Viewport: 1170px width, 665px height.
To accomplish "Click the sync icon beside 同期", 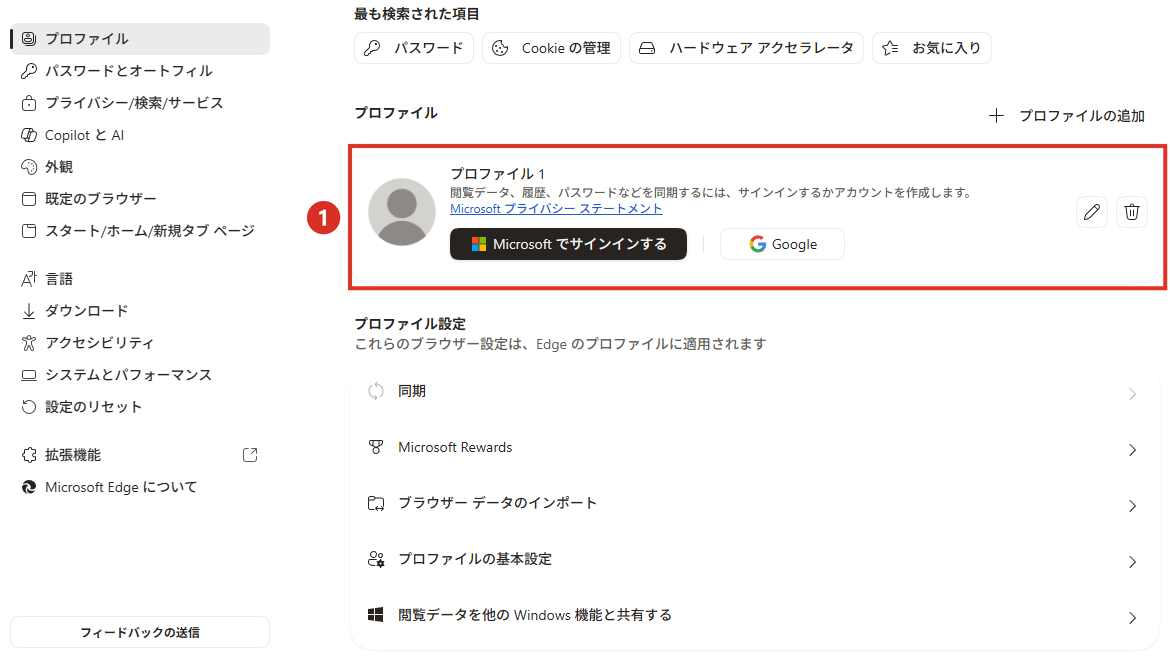I will pos(376,391).
